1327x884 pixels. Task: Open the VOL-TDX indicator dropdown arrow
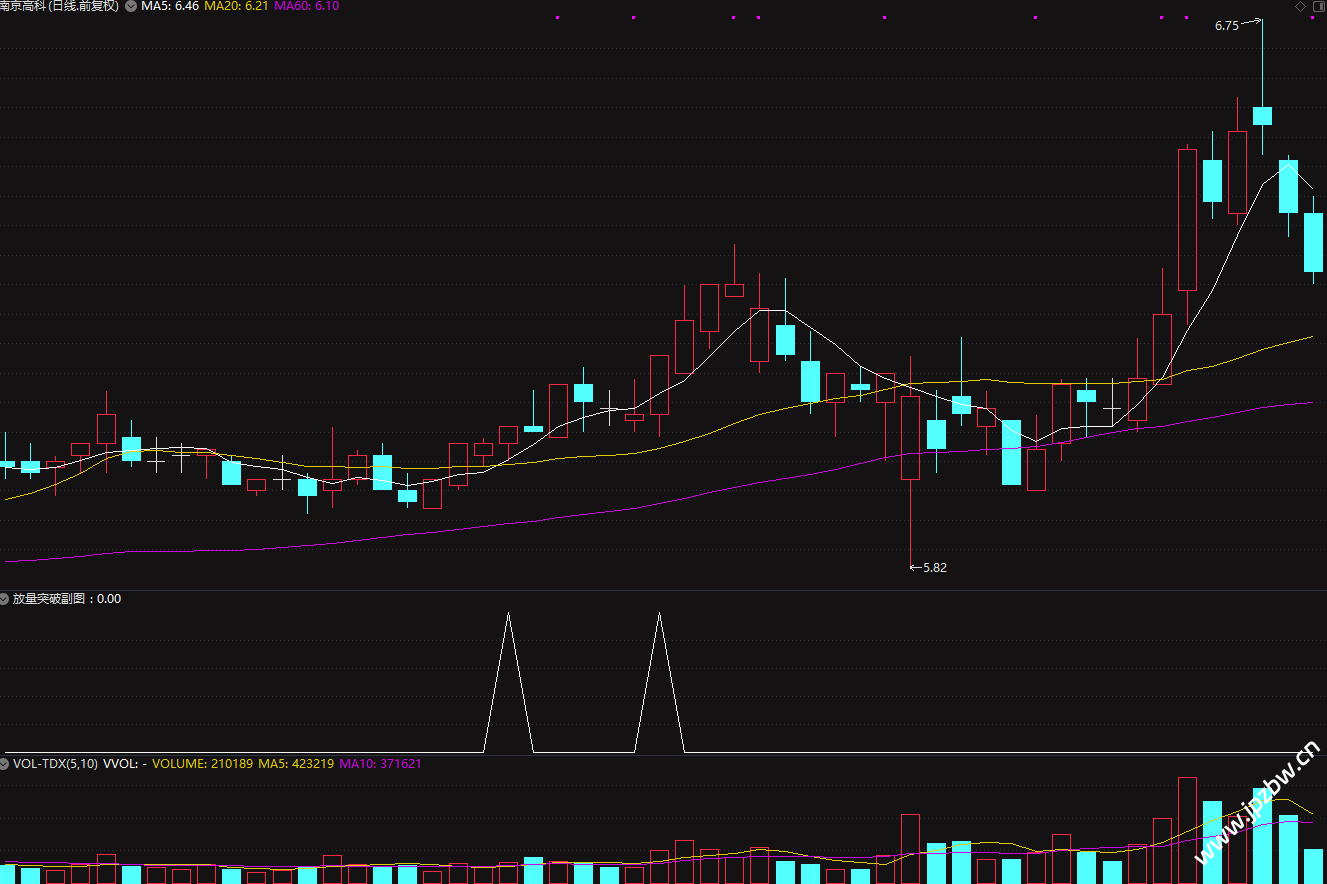tap(5, 763)
